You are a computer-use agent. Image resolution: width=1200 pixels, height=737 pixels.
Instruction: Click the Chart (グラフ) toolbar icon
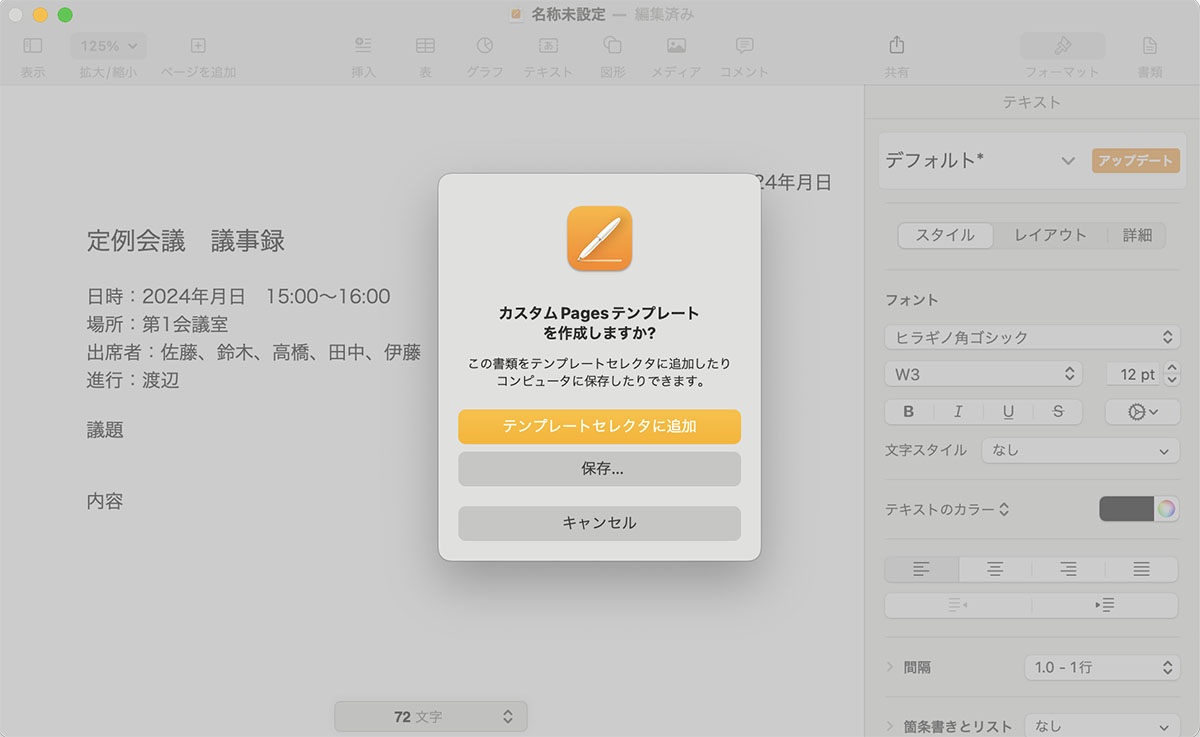coord(485,46)
